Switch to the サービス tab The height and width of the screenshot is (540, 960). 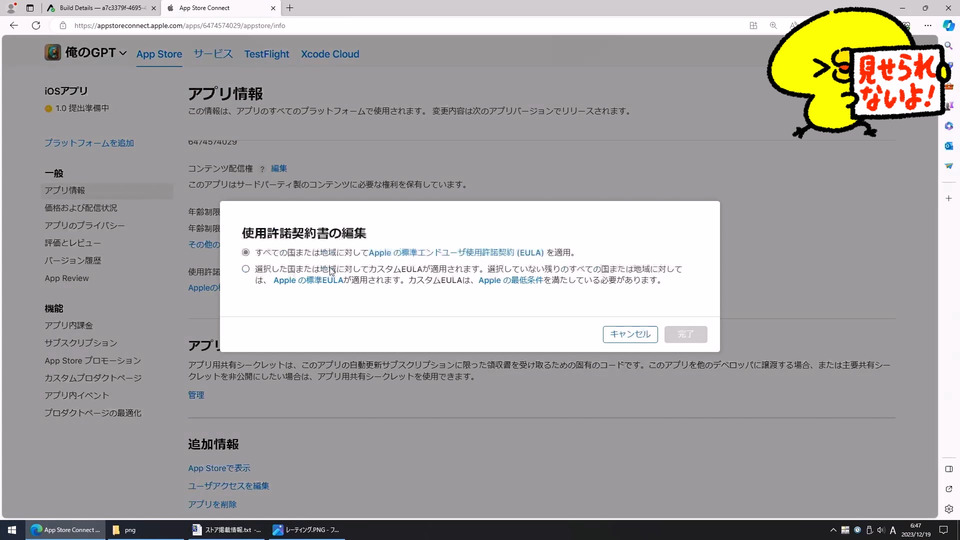pos(213,54)
